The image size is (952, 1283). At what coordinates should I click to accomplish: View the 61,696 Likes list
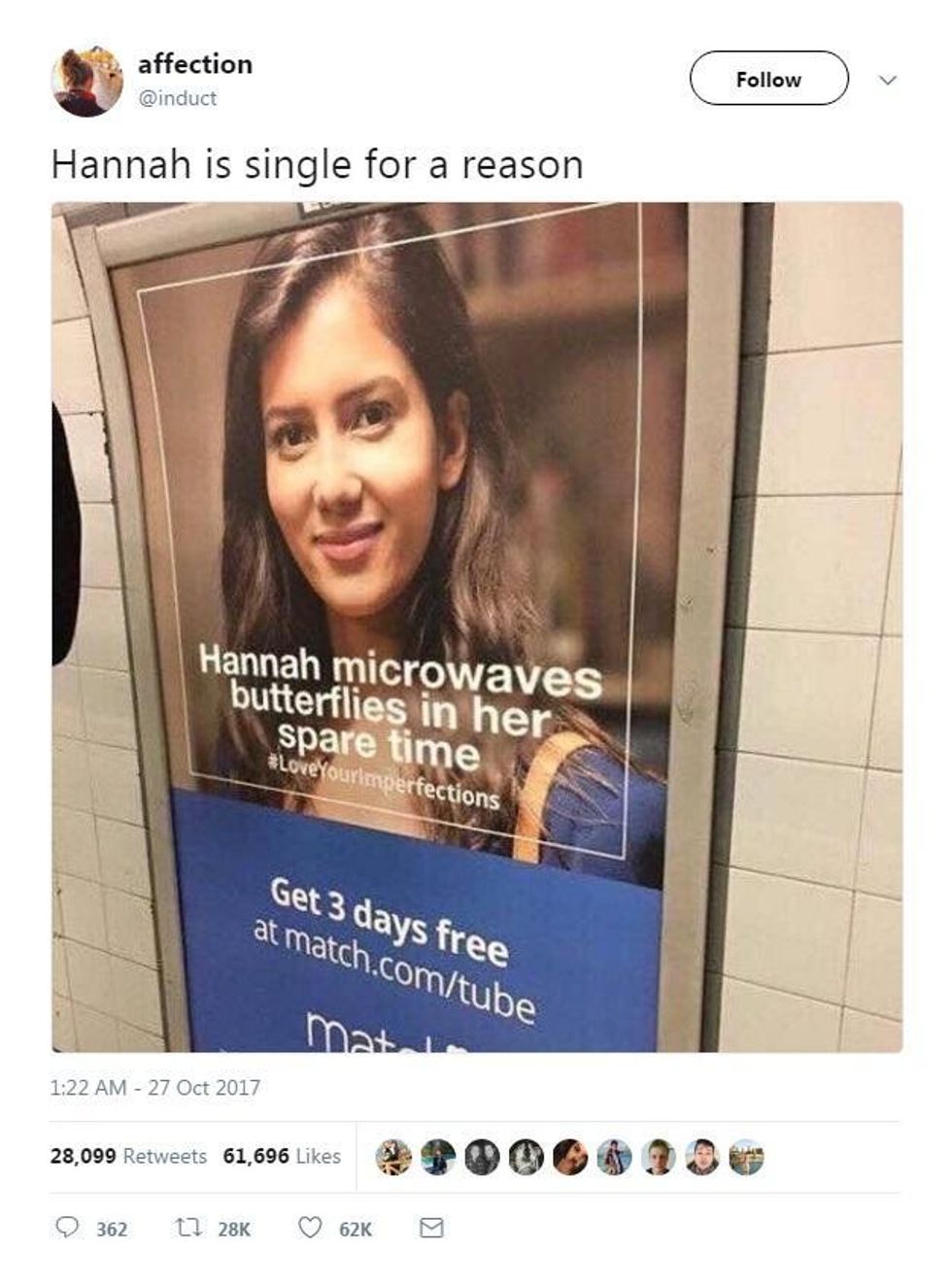point(282,1156)
